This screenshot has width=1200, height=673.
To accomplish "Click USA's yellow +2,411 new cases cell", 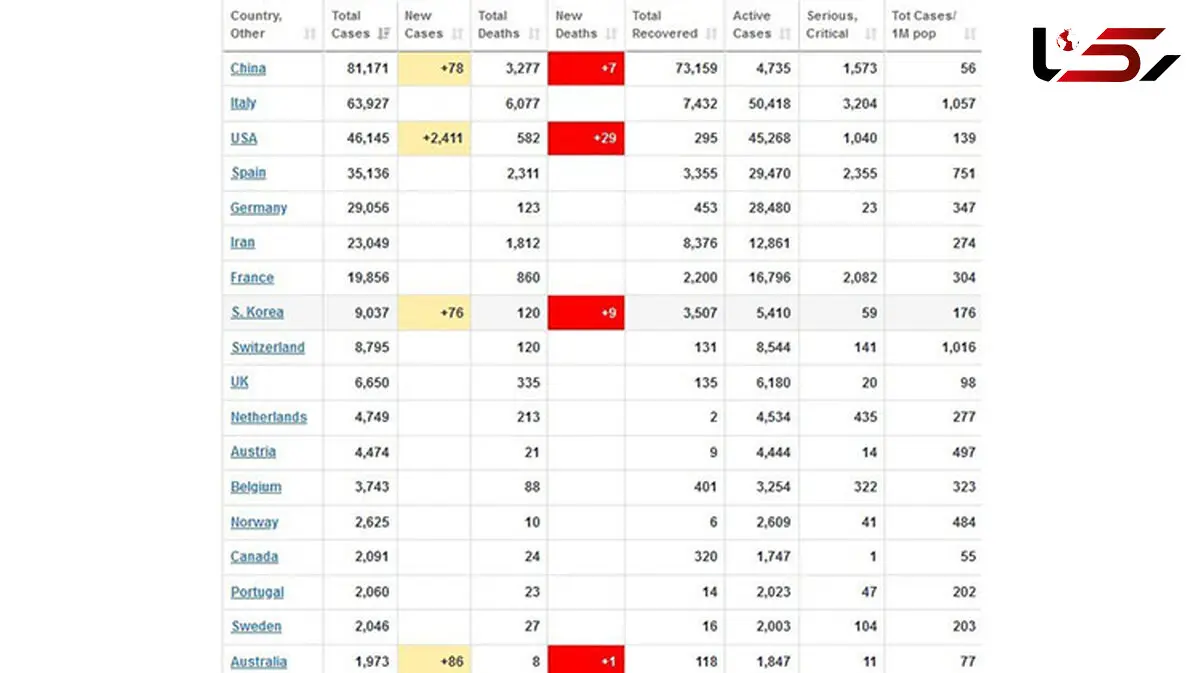I will 434,138.
